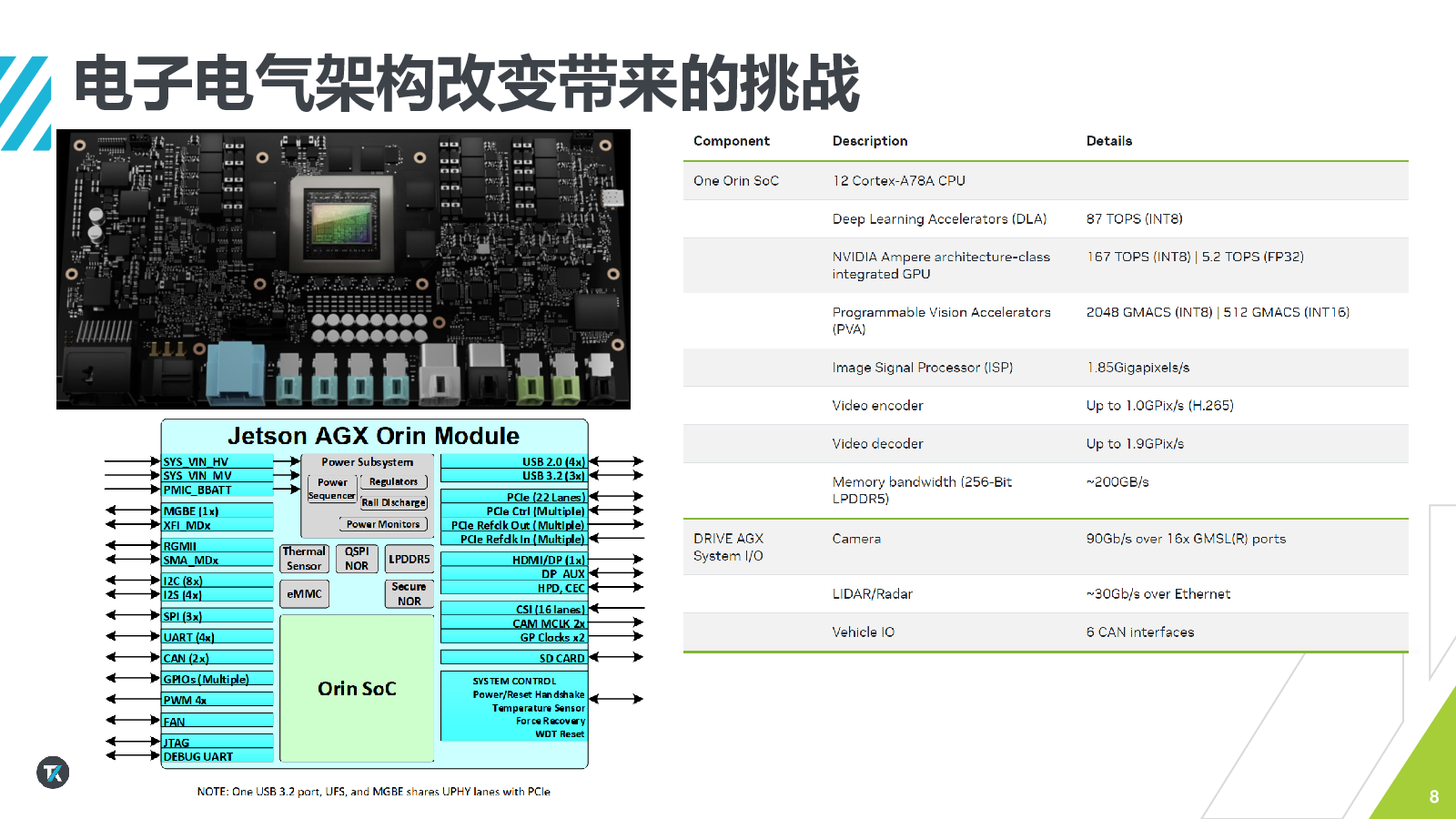This screenshot has width=1456, height=819.
Task: Click the LPDDR5 block
Action: click(409, 559)
